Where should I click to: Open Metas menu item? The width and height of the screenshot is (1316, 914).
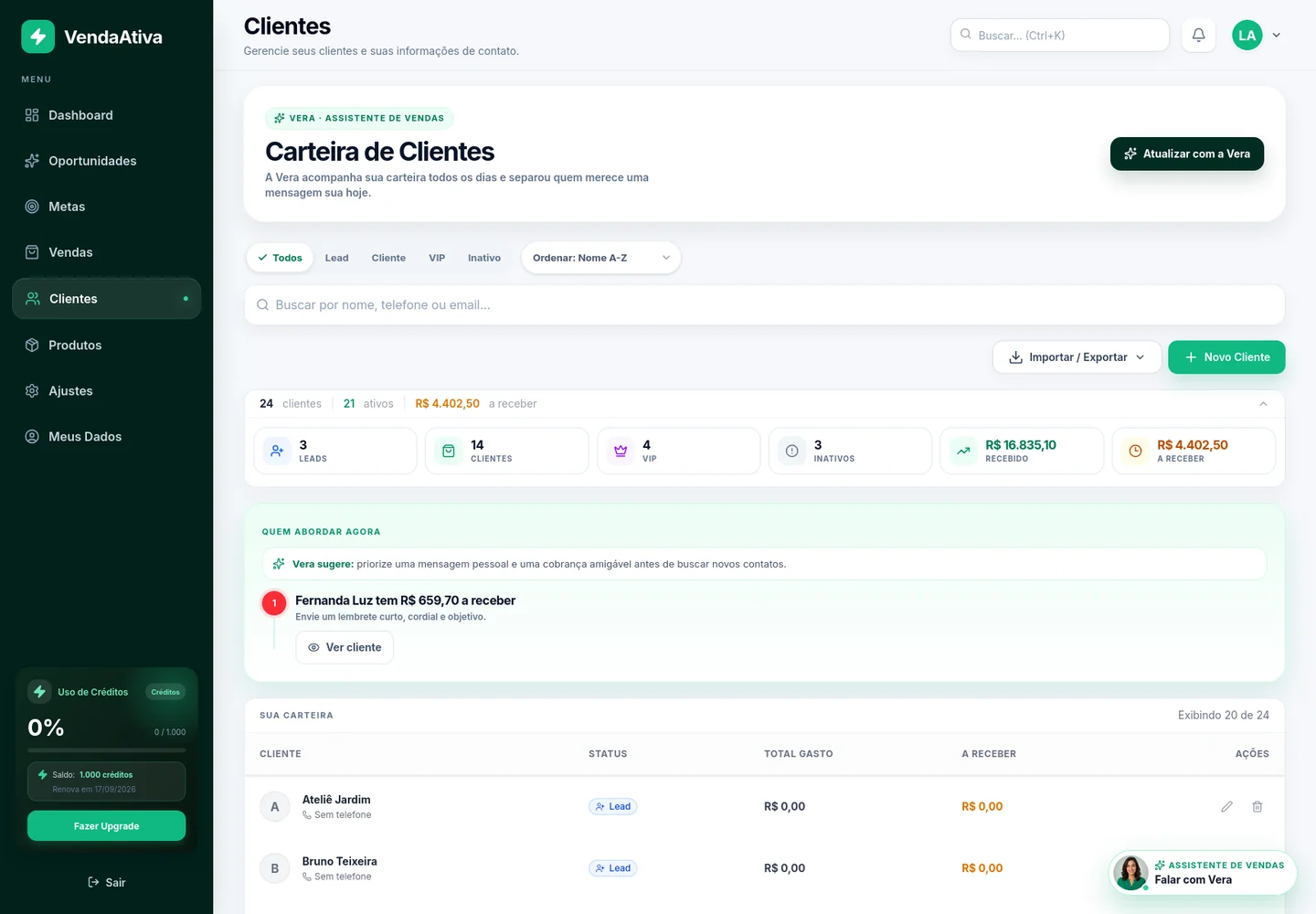click(x=106, y=207)
